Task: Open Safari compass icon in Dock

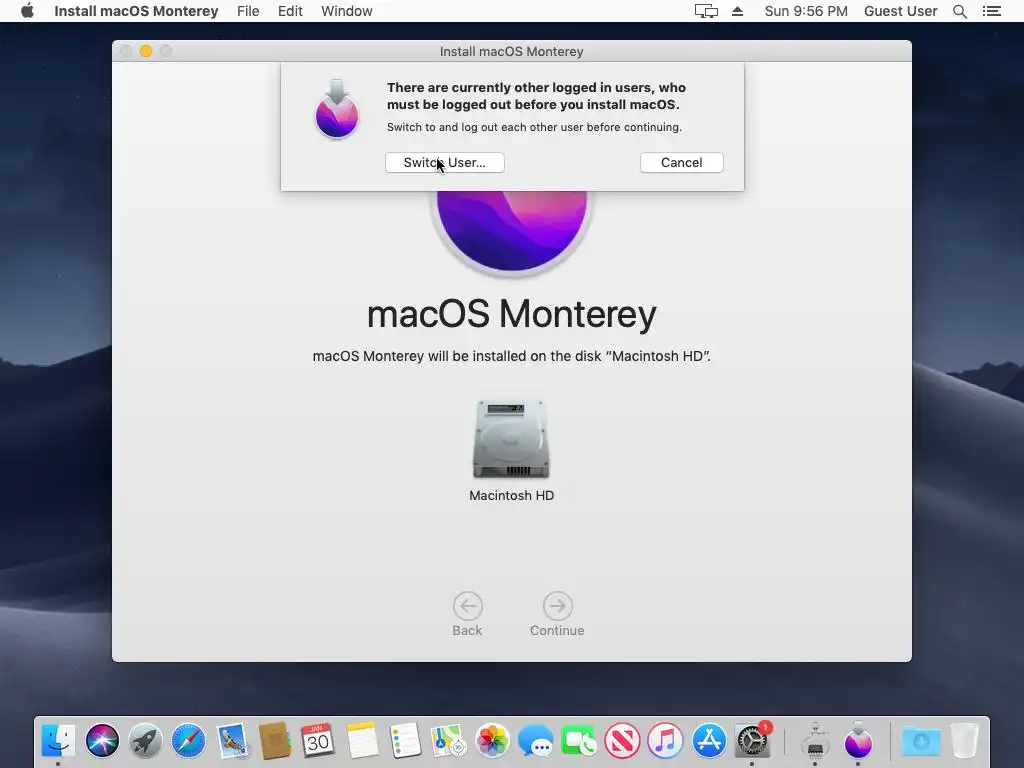Action: pyautogui.click(x=188, y=741)
